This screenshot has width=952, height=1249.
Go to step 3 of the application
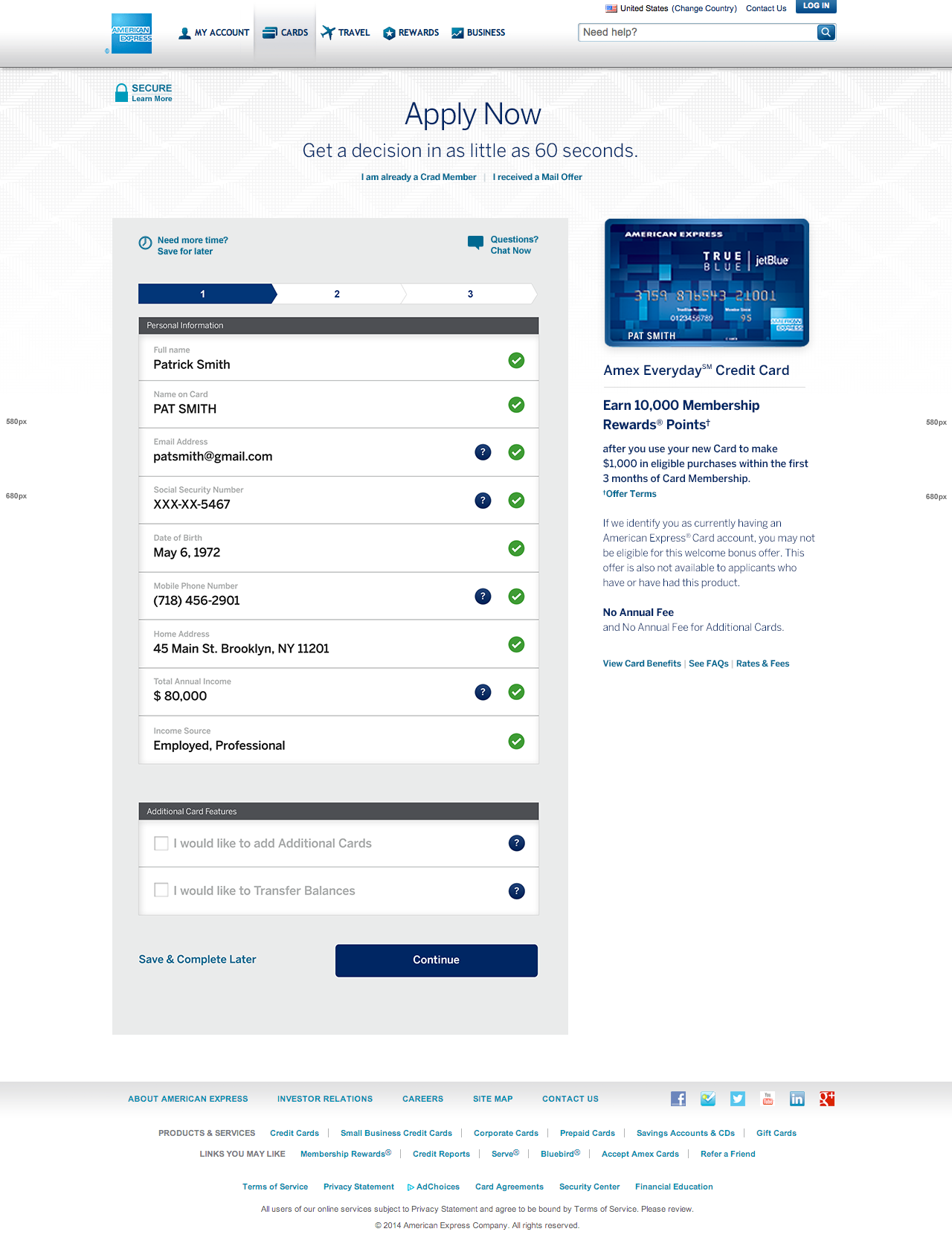[470, 294]
